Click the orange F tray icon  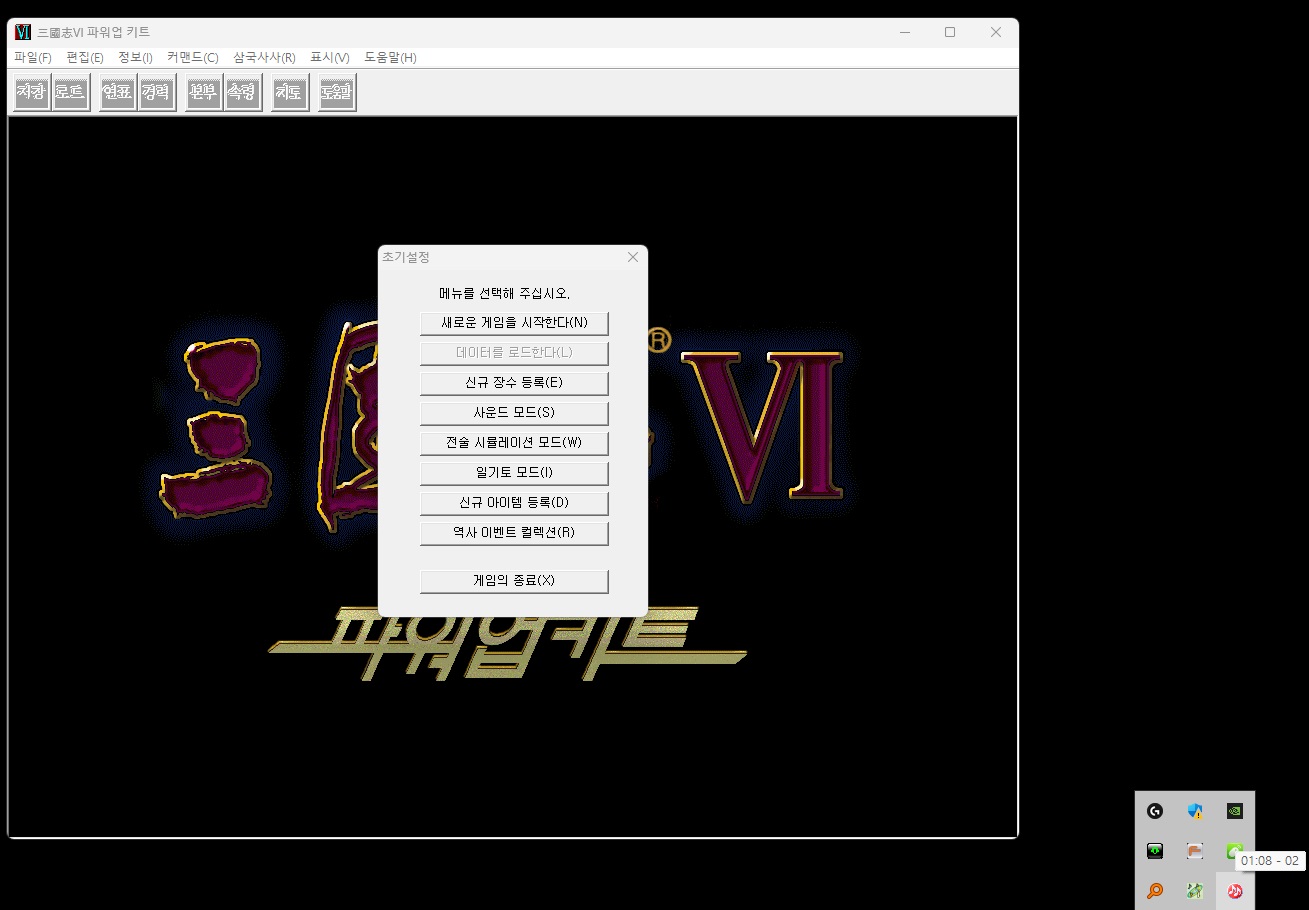[1195, 851]
